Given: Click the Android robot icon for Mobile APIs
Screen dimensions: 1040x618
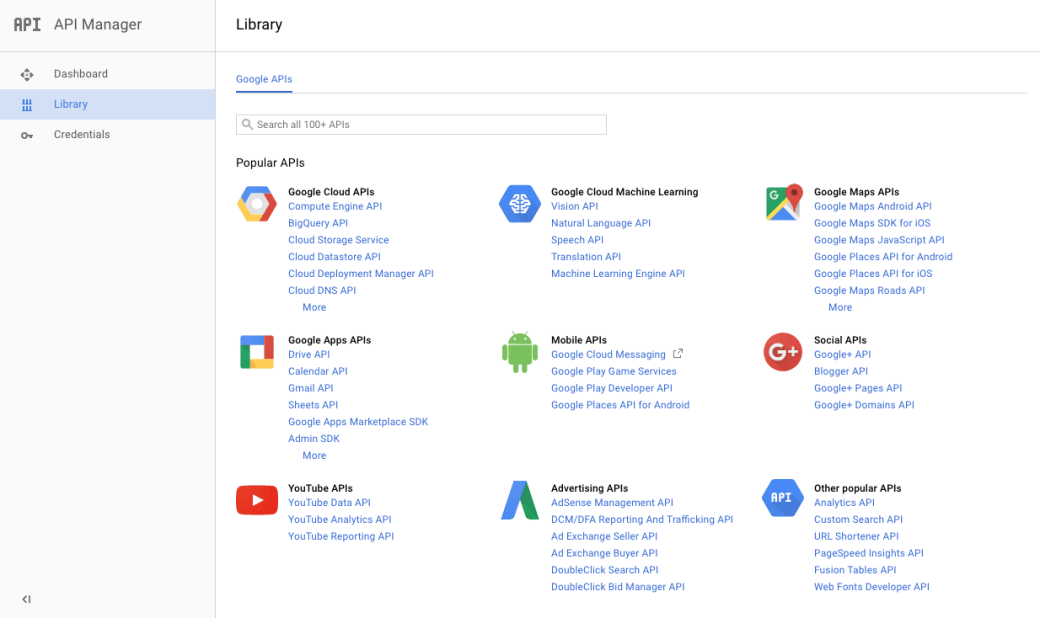Looking at the screenshot, I should 519,351.
